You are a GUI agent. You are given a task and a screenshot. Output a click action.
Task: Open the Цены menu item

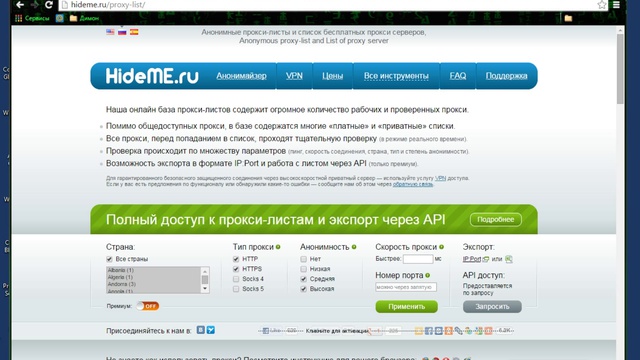tap(332, 76)
